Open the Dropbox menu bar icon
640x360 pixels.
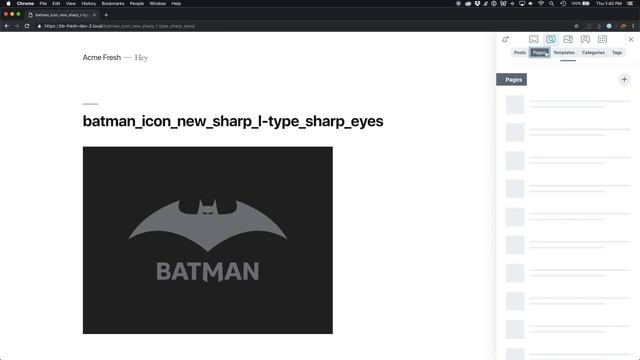pos(477,3)
